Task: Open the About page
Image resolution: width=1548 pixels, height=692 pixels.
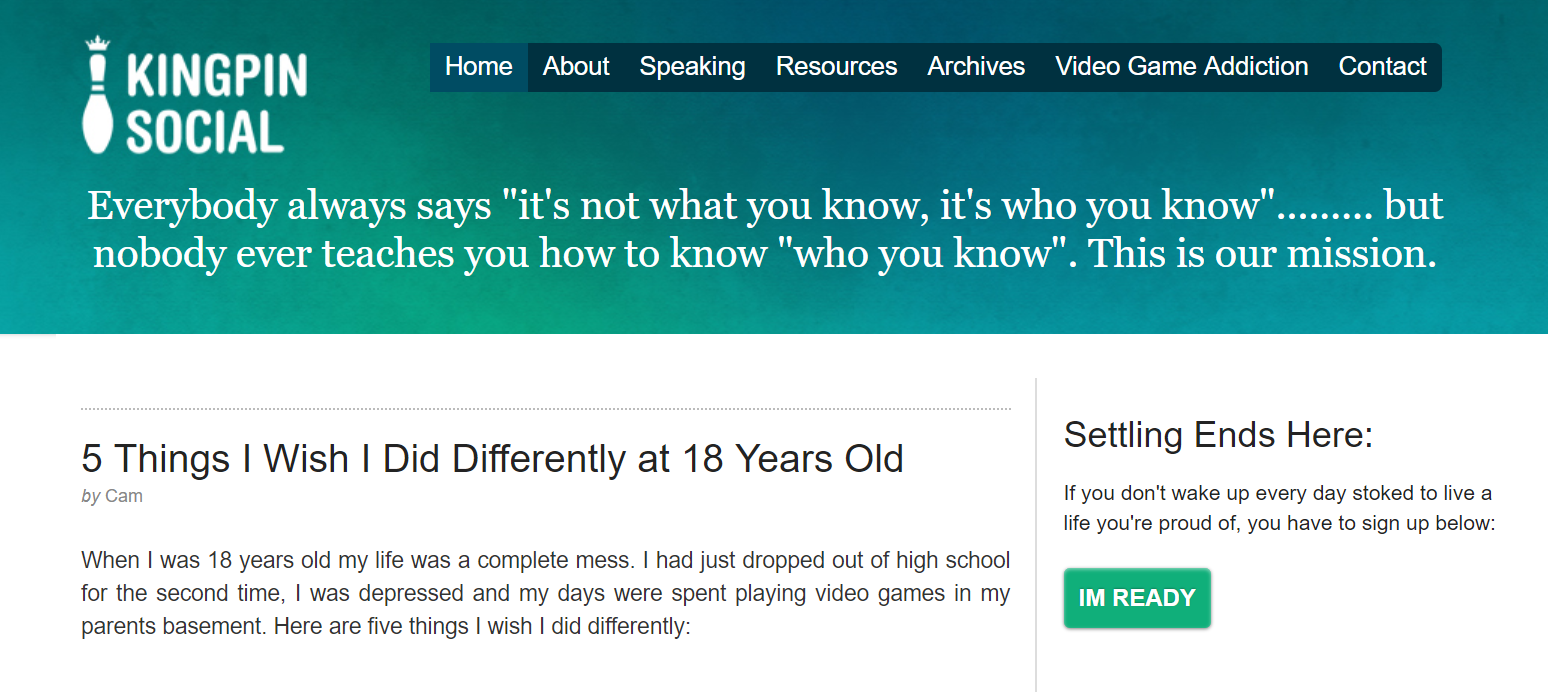Action: (576, 67)
